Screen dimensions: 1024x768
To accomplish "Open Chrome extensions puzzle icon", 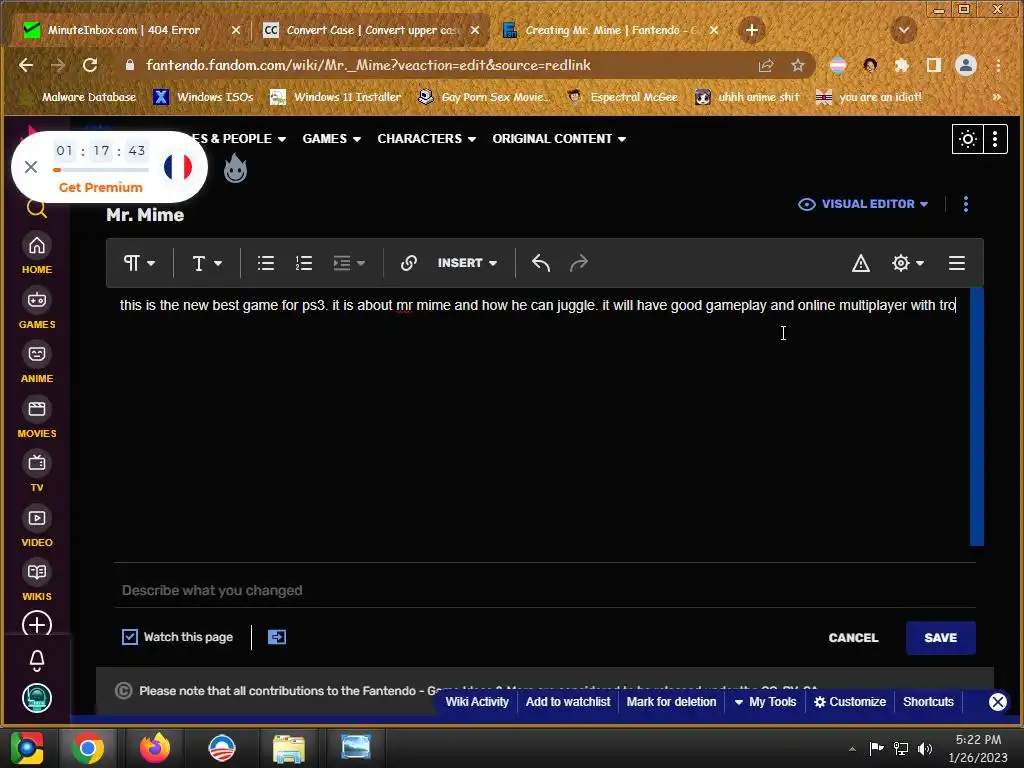I will 902,65.
